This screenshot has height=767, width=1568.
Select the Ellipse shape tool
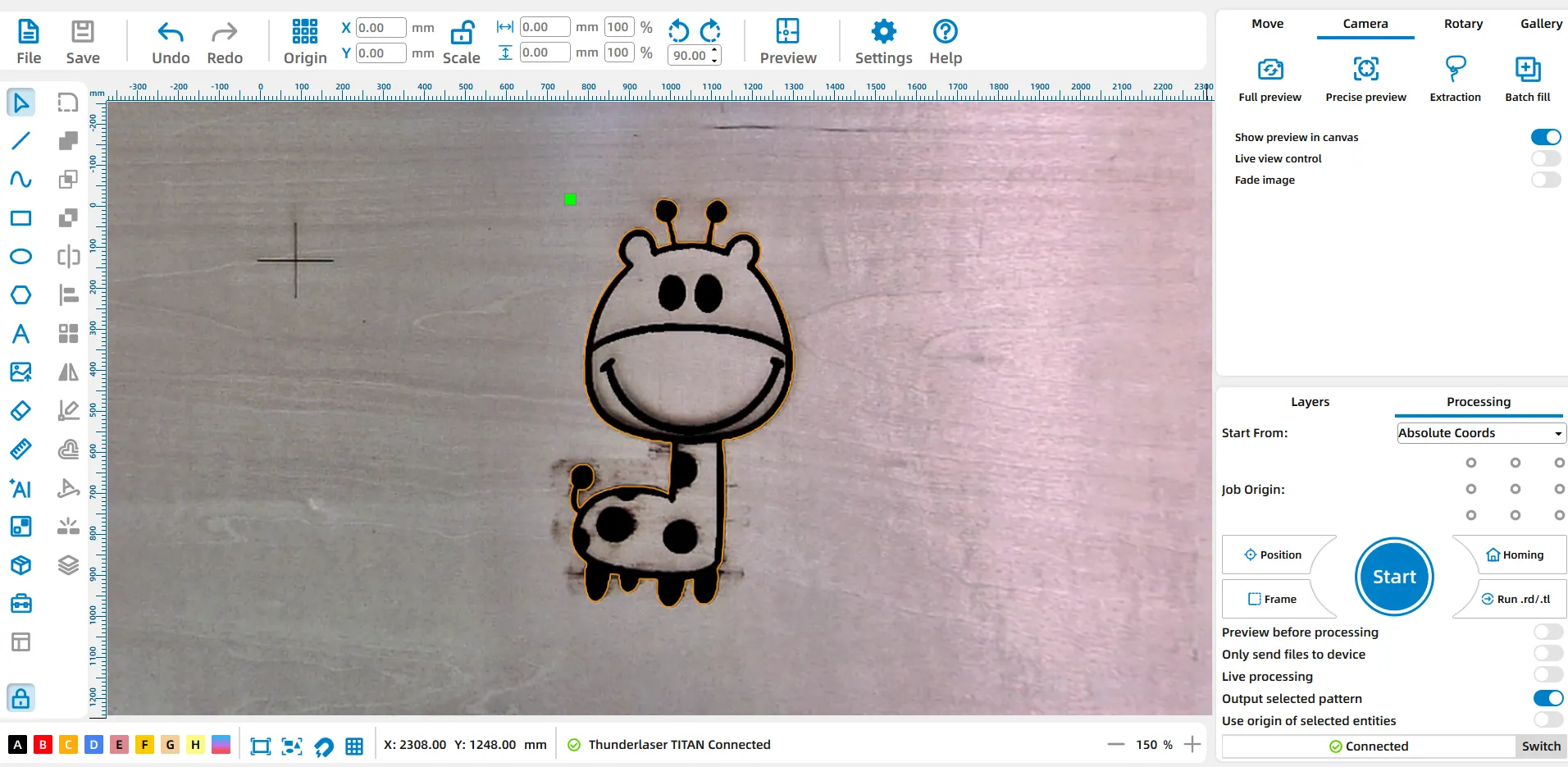21,257
